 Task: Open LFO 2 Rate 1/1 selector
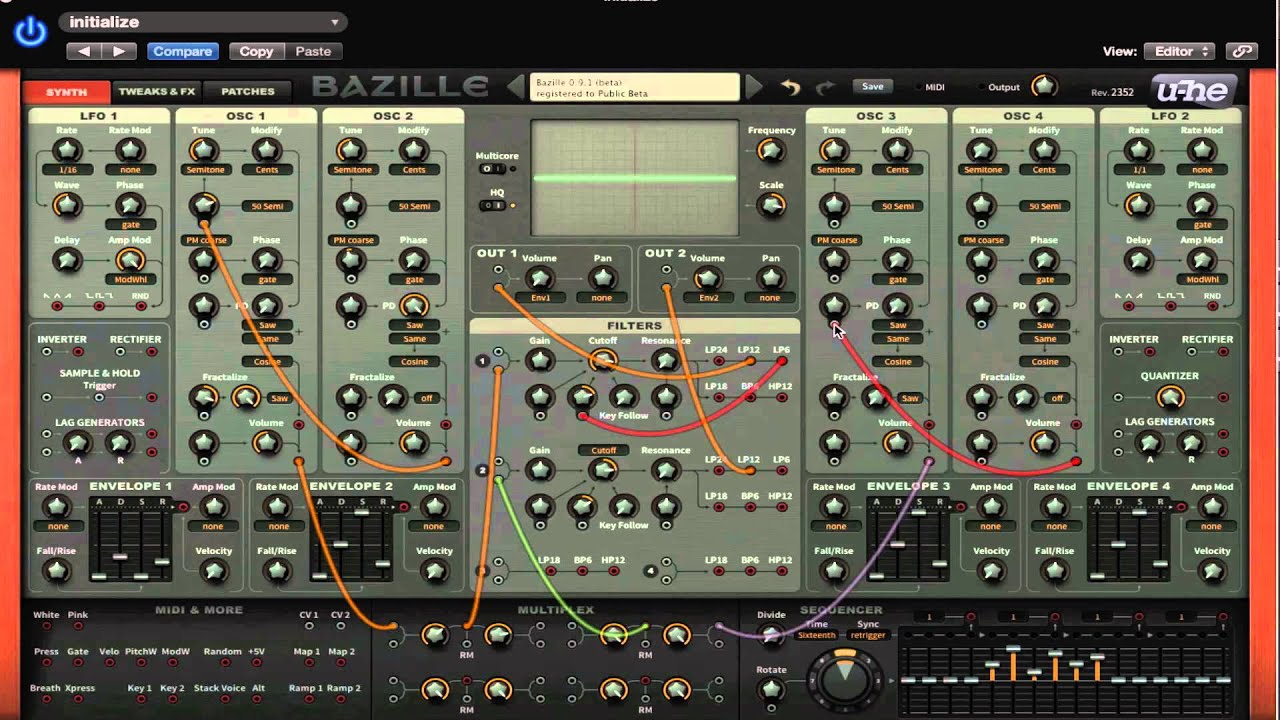coord(1138,170)
